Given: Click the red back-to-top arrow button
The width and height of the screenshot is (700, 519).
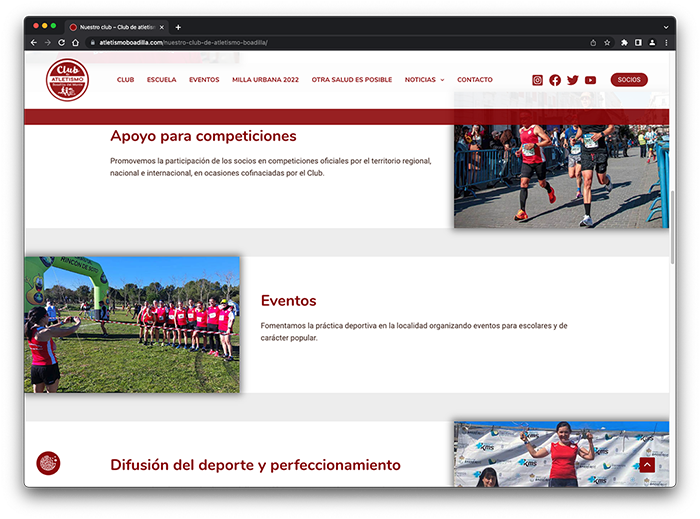Looking at the screenshot, I should (647, 465).
